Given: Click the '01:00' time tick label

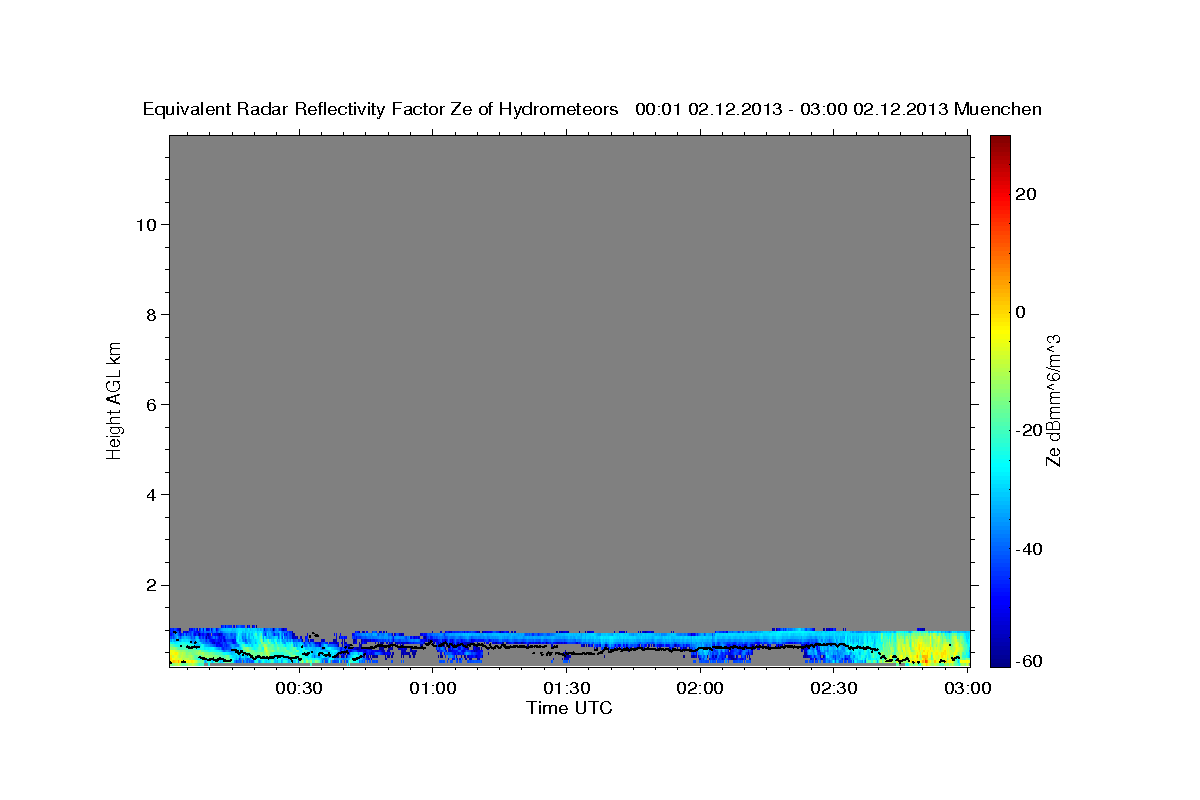Looking at the screenshot, I should pos(432,688).
